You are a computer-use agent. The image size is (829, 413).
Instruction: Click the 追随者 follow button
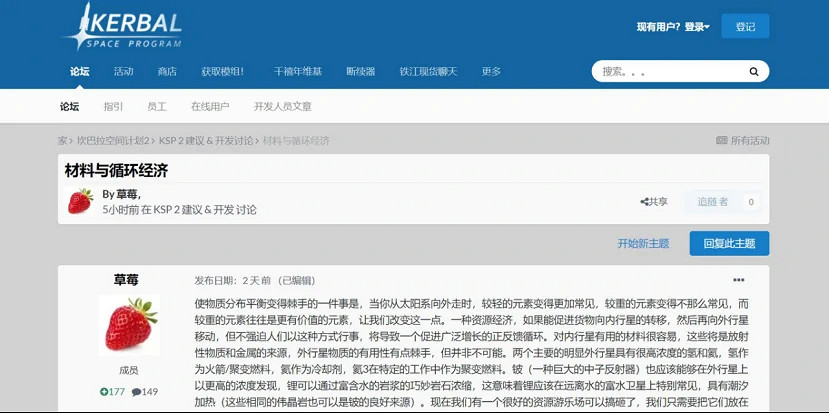[712, 201]
